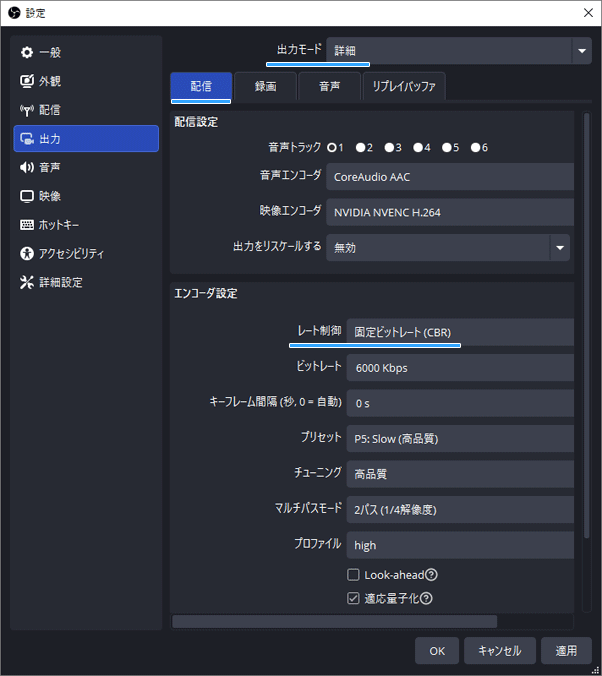
Task: Confirm with the OK button
Action: [437, 651]
